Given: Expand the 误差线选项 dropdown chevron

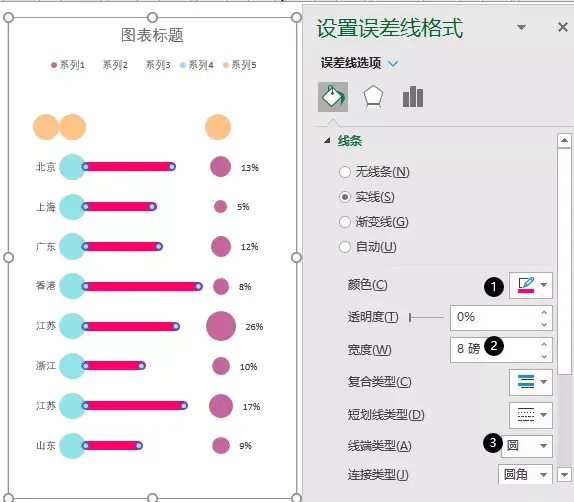Looking at the screenshot, I should coord(393,64).
